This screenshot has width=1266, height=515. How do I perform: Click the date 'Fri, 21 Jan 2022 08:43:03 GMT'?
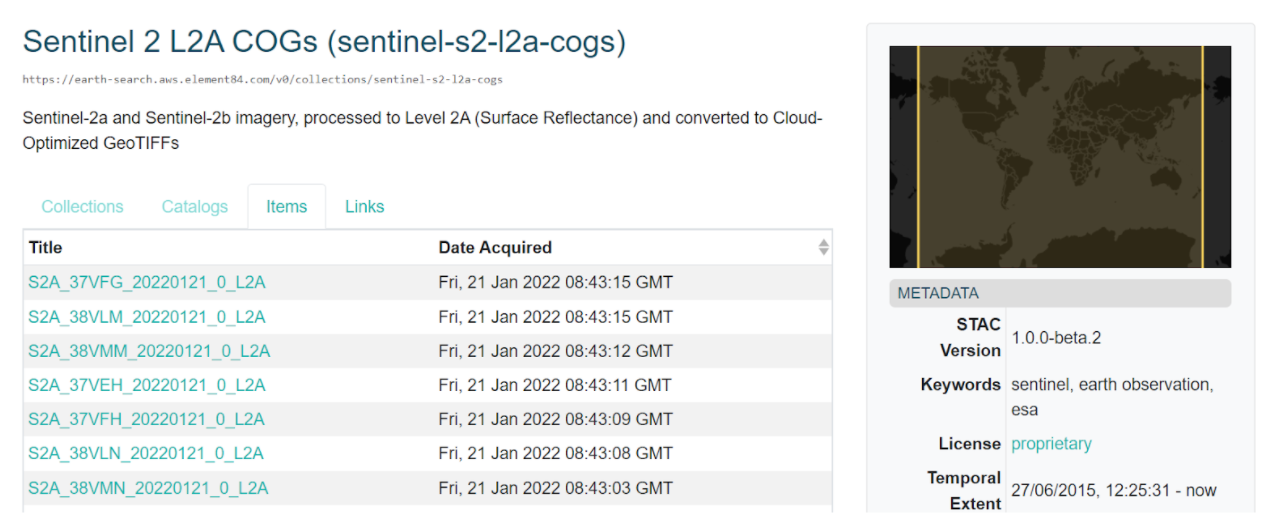pyautogui.click(x=556, y=488)
